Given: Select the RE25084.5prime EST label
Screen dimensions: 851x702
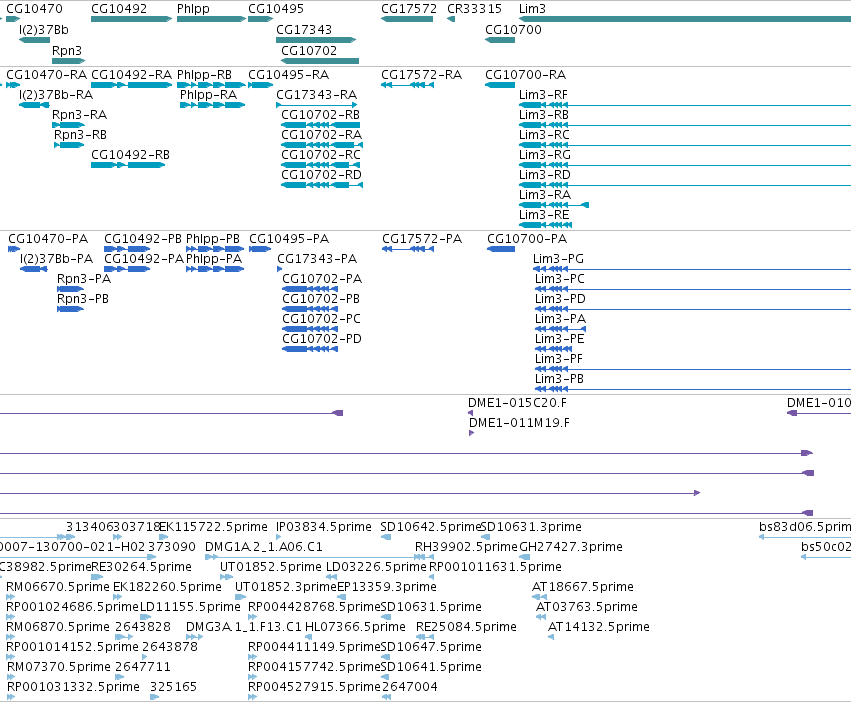Looking at the screenshot, I should click(466, 627).
